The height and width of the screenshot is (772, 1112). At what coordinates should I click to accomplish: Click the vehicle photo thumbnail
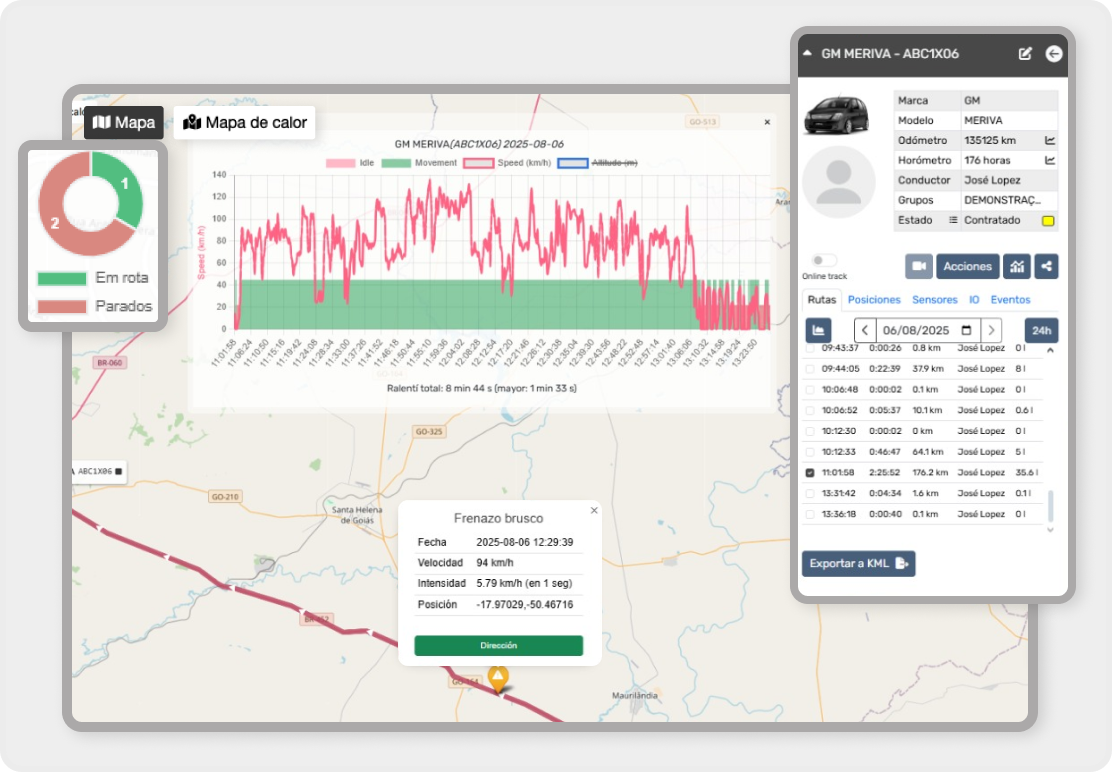tap(837, 113)
